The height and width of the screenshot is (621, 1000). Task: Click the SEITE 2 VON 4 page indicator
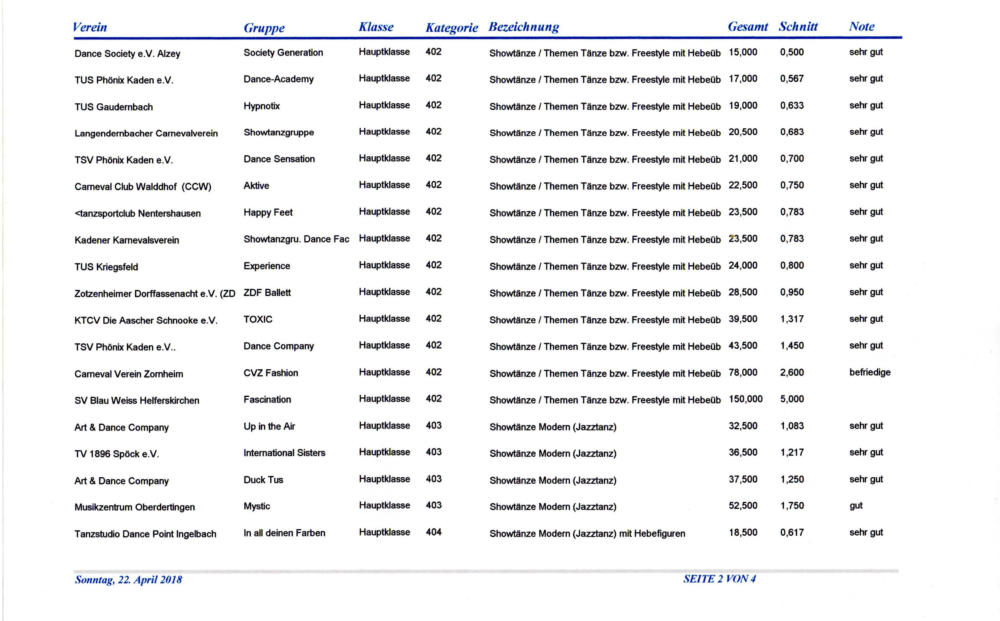719,579
